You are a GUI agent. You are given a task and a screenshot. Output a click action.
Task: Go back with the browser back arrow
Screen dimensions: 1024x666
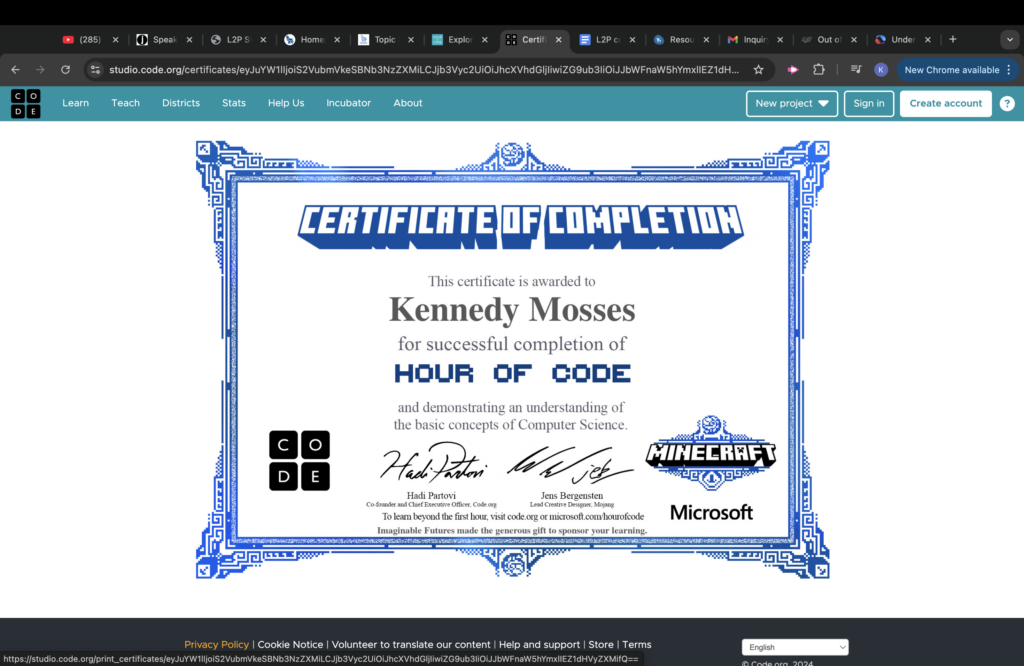point(15,70)
